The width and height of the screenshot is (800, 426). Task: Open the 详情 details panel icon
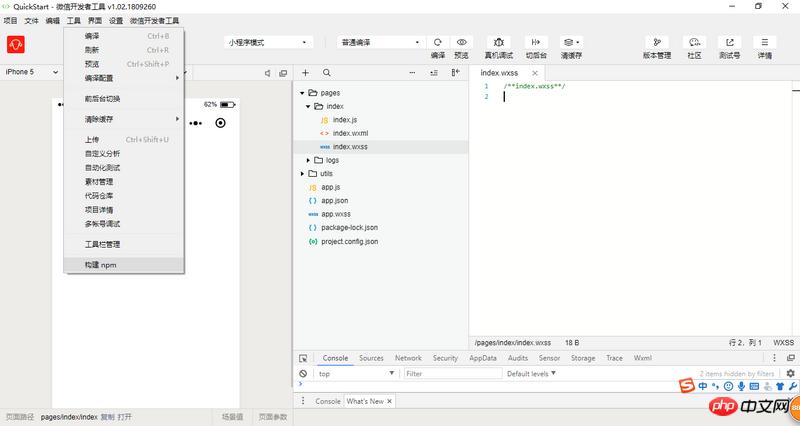(x=764, y=43)
